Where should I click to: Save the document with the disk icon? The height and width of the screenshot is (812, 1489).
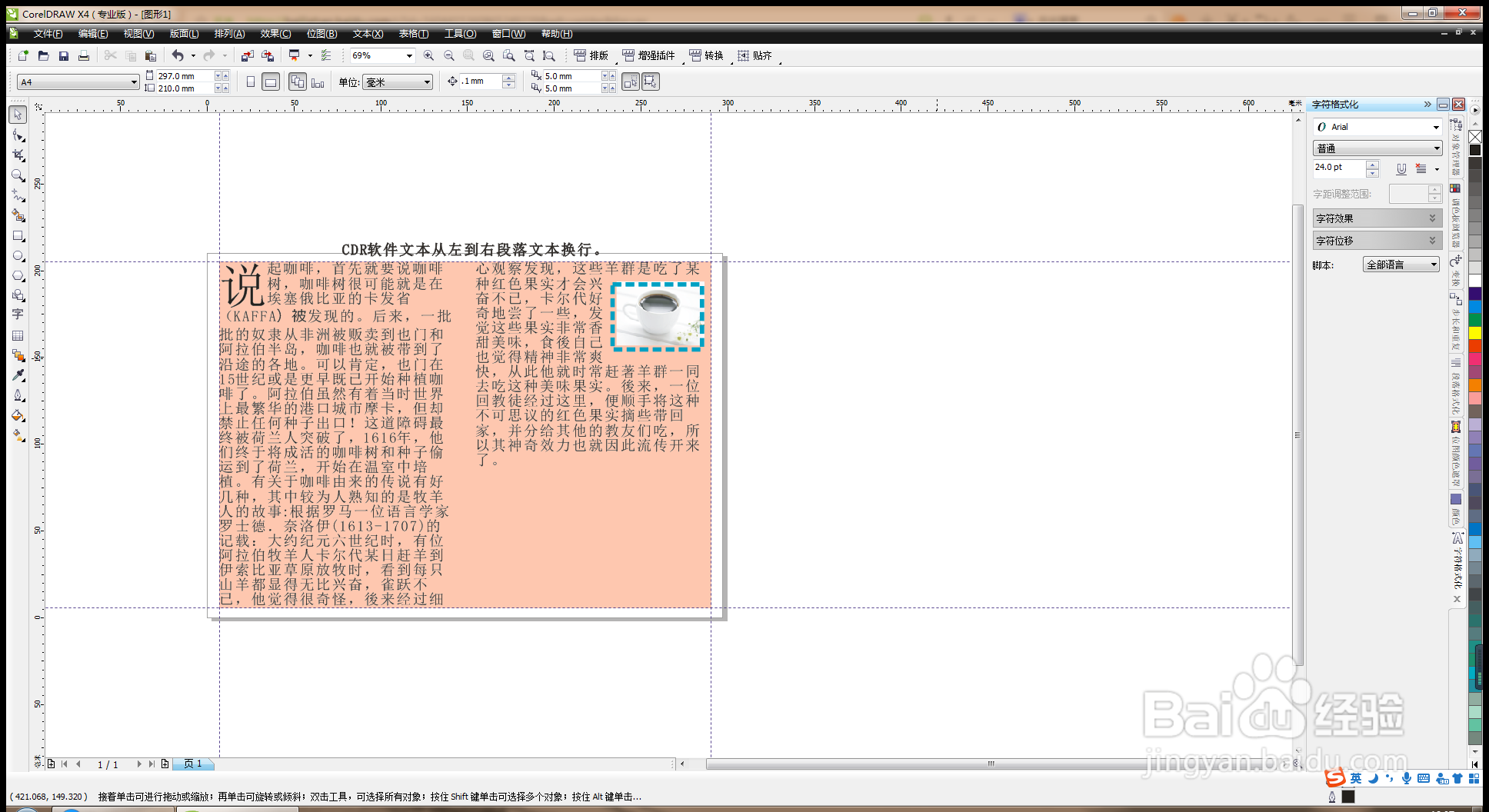[x=64, y=55]
